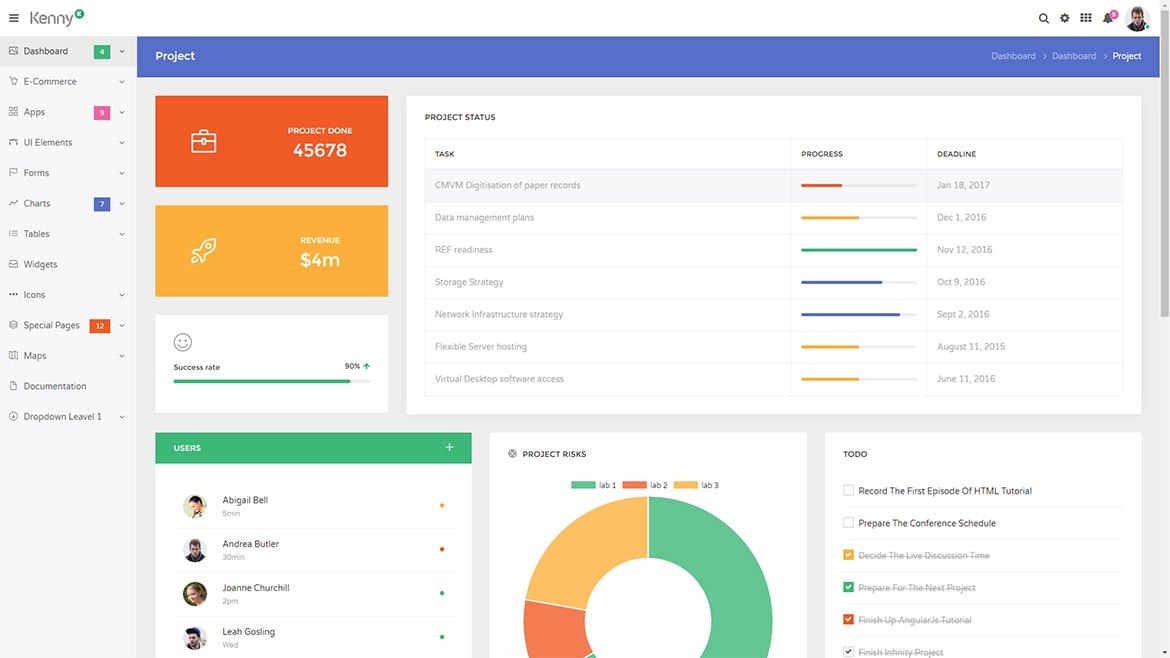Click the briefcase icon on Project Done card
The image size is (1170, 658).
pyautogui.click(x=203, y=141)
